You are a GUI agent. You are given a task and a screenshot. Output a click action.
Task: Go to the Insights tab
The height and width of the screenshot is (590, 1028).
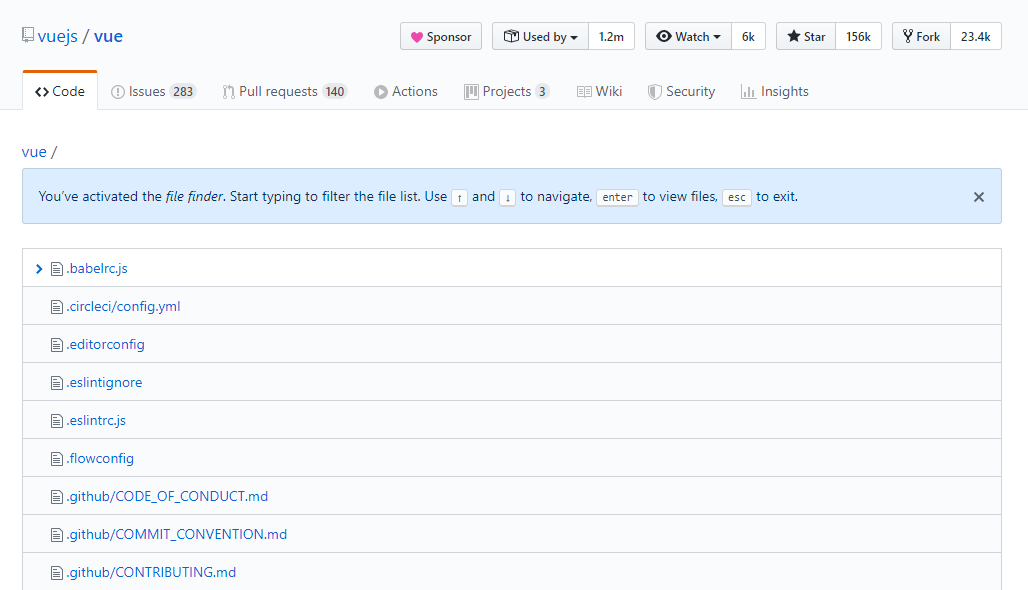click(x=774, y=92)
